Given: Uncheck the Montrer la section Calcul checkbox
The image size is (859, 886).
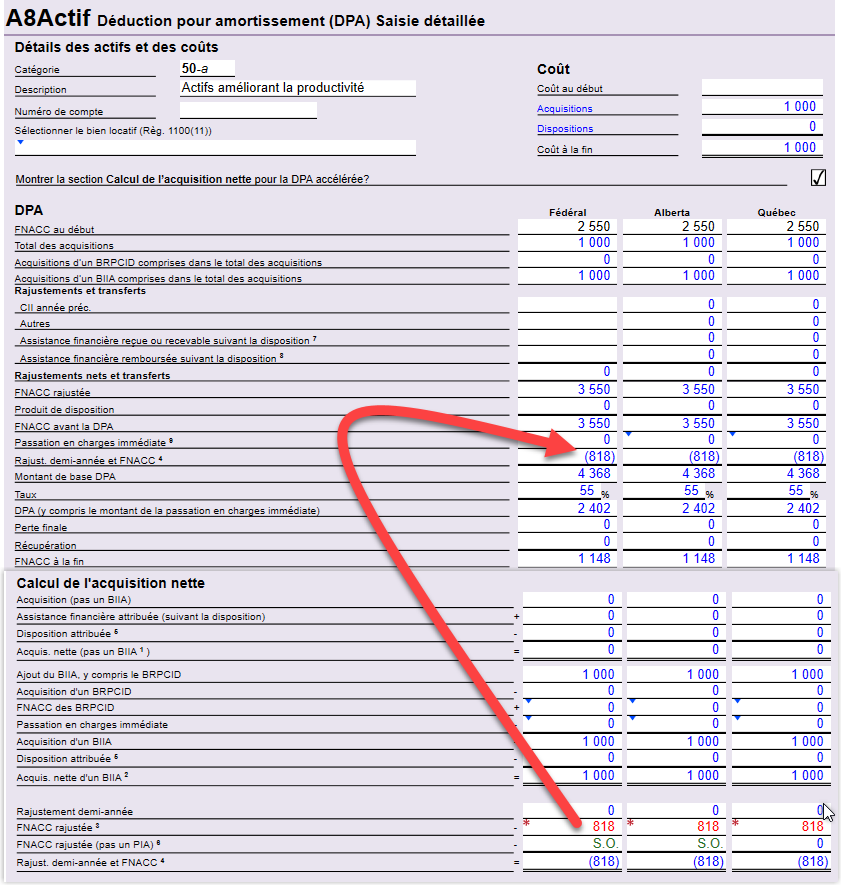Looking at the screenshot, I should pyautogui.click(x=818, y=178).
